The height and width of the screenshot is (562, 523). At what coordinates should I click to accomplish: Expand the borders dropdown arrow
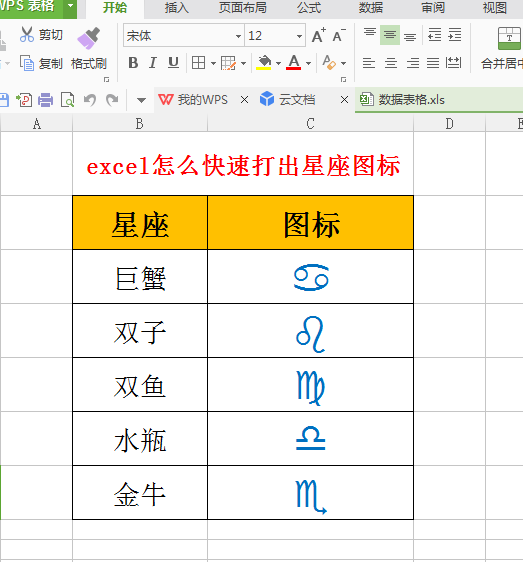(x=213, y=63)
